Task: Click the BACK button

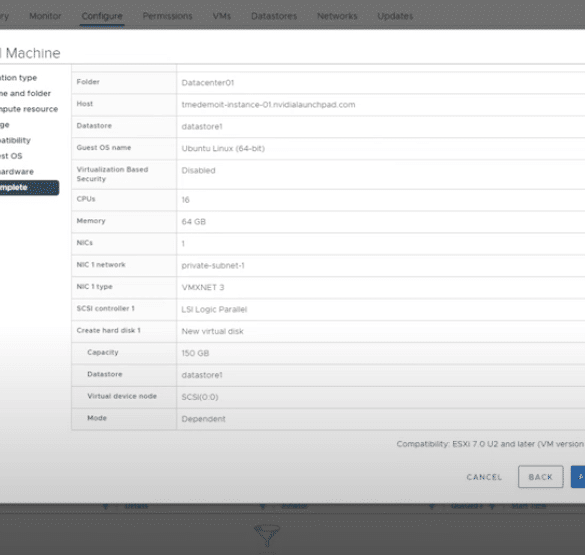Action: point(541,477)
